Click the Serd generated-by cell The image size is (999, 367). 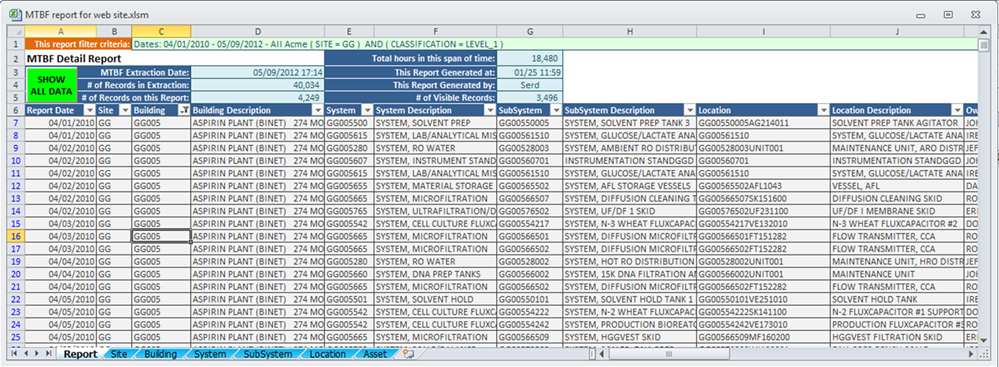[529, 85]
